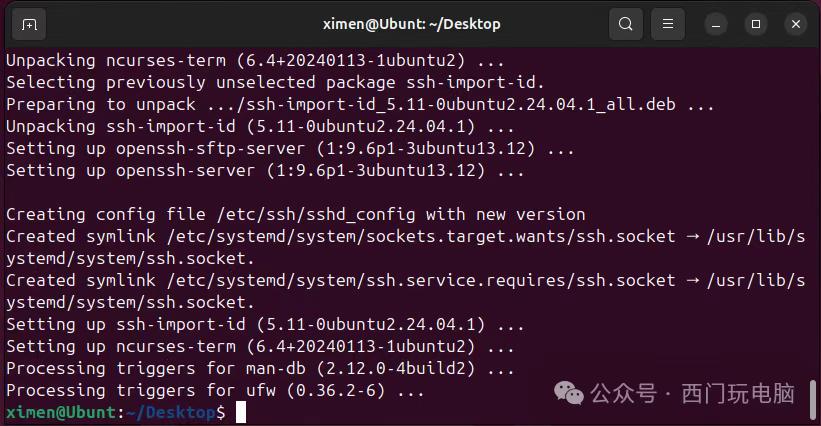Click the ssh.service.requires/ssh.socket symlink path

coord(421,281)
